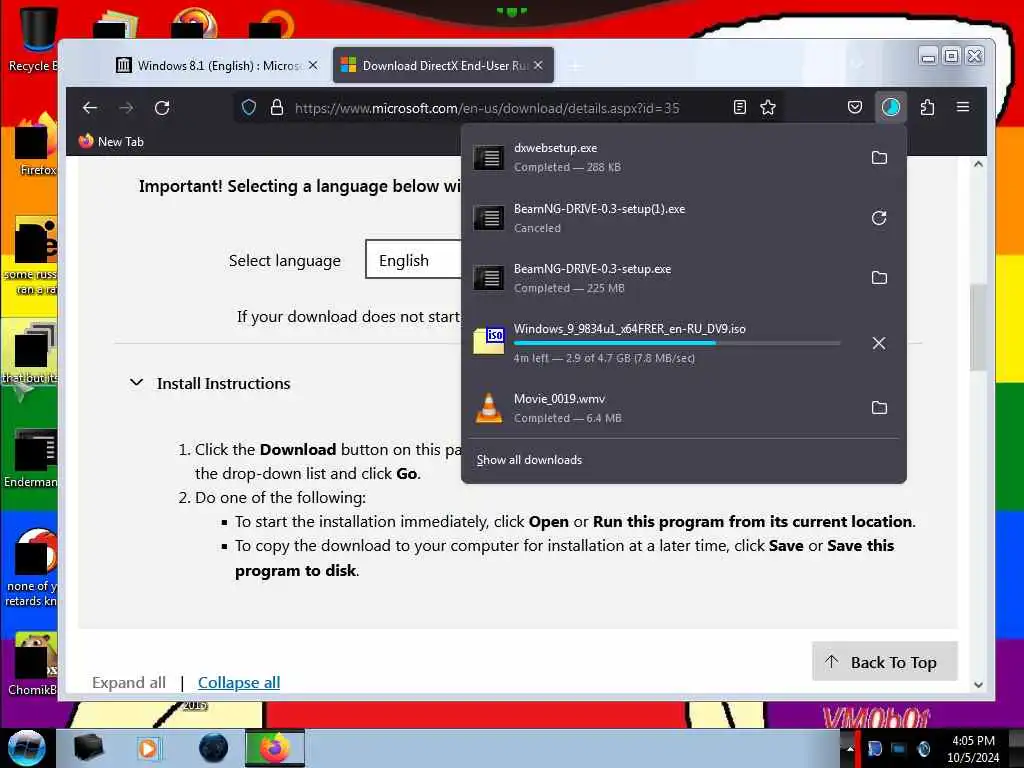Click the site padlock security icon
Viewport: 1024px width, 768px height.
coord(277,108)
